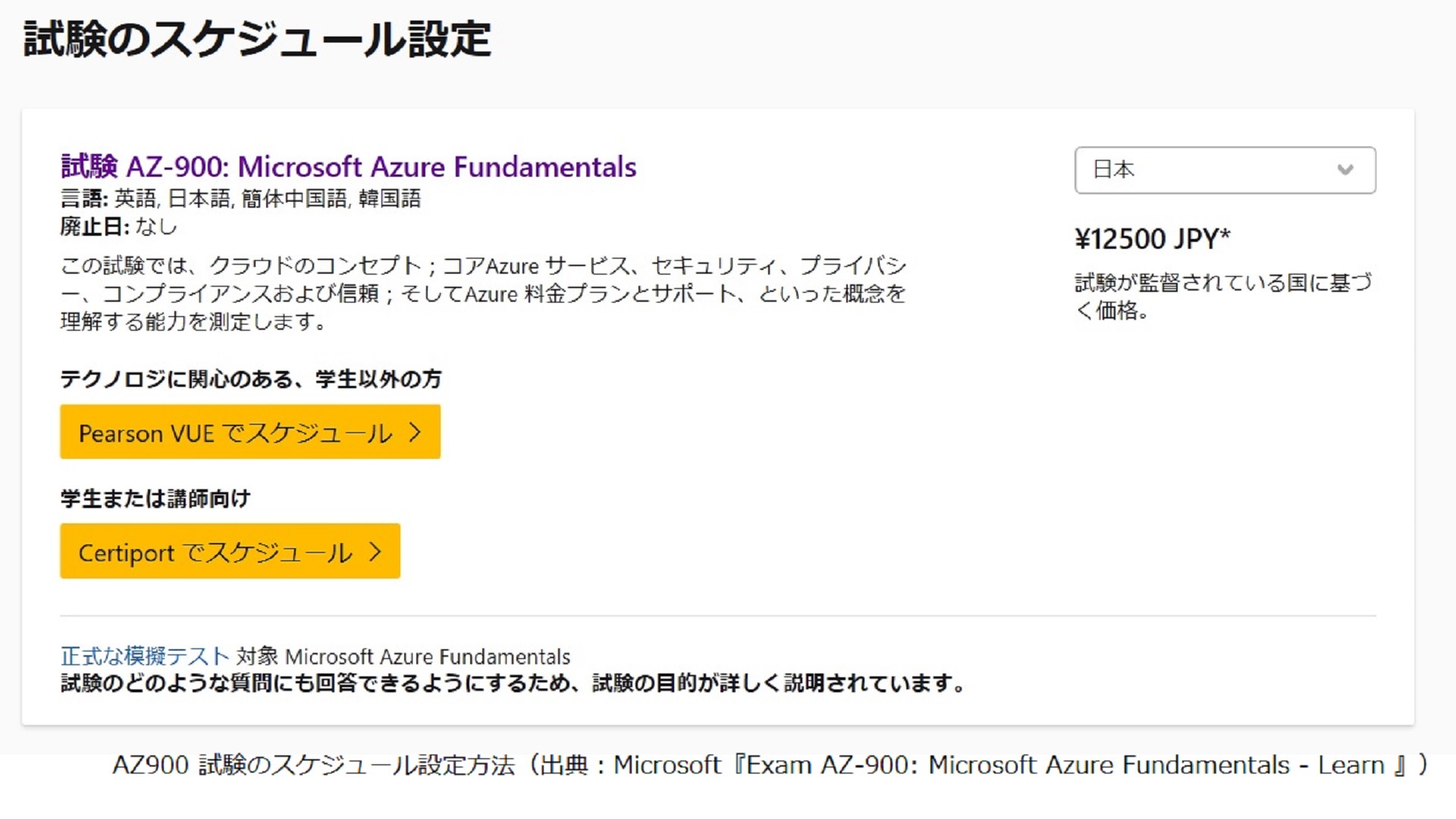Open the 試験 AZ-900: Microsoft Azure Fundamentals heading link
The height and width of the screenshot is (819, 1456).
tap(348, 166)
